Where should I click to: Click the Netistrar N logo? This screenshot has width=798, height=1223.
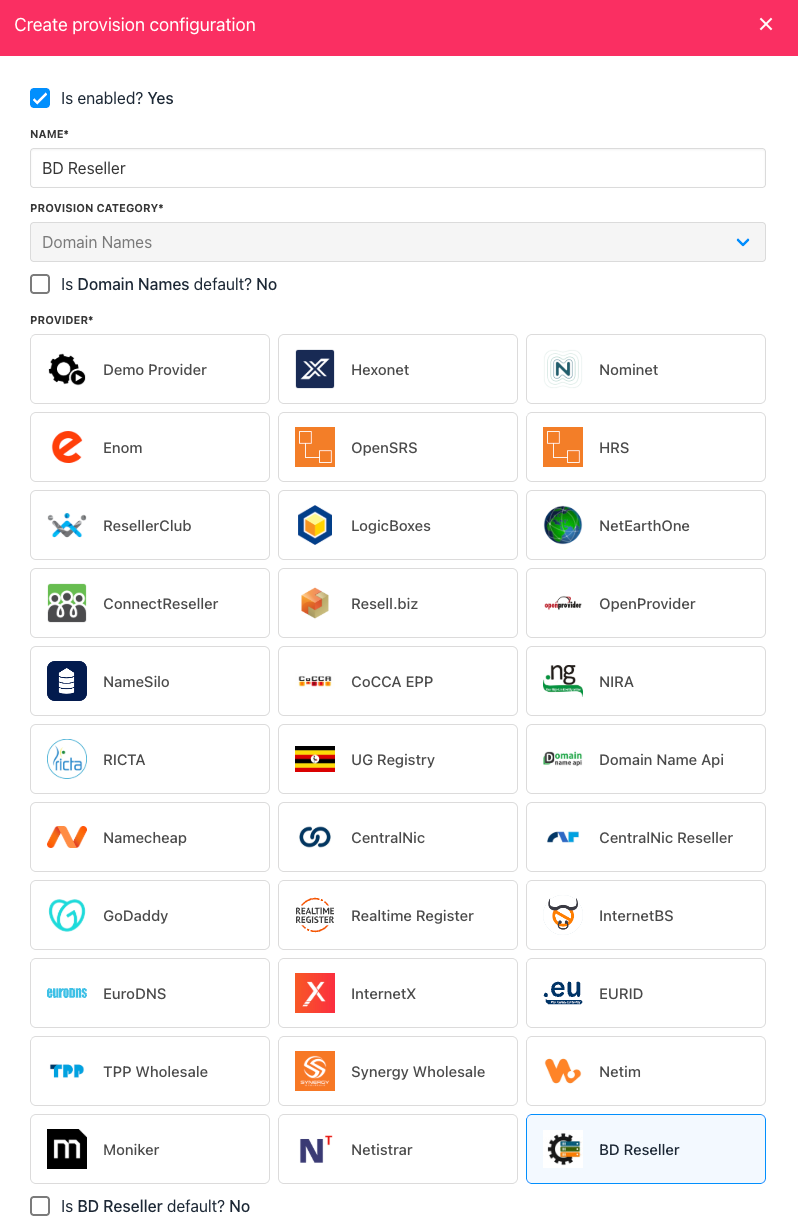click(315, 1150)
